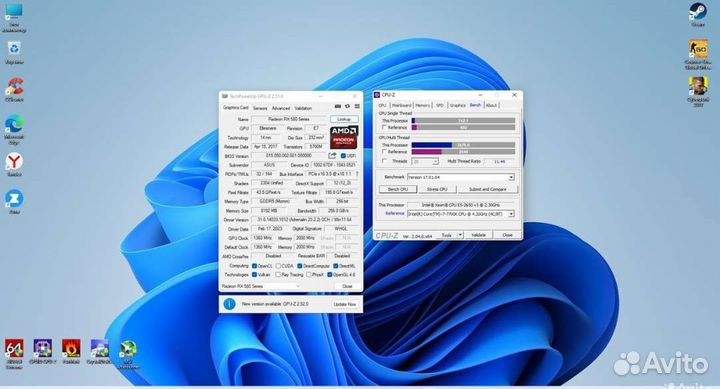Toggle DirectML checkbox in GPU-Z
The width and height of the screenshot is (720, 389).
click(x=336, y=266)
